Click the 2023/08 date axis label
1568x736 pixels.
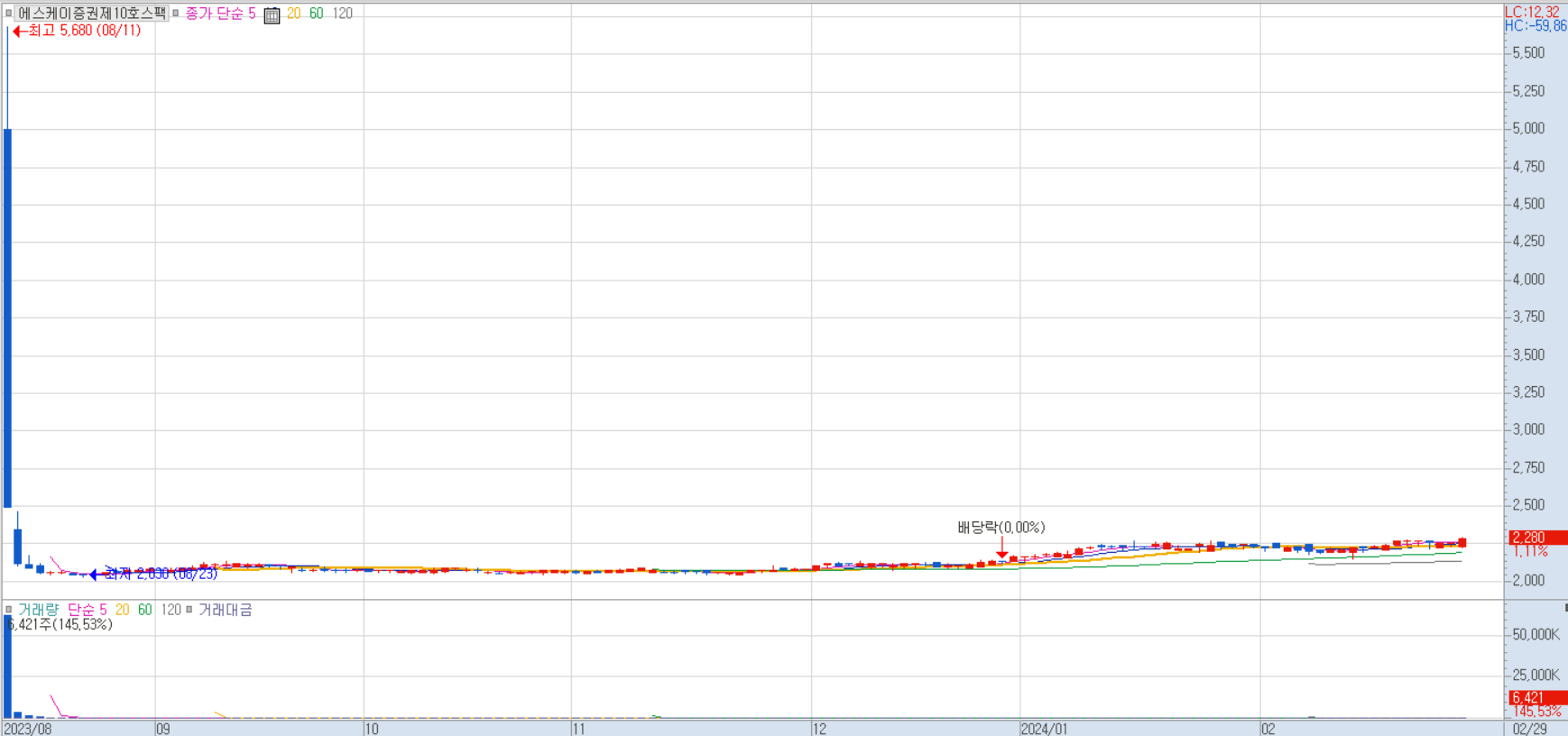(x=28, y=729)
